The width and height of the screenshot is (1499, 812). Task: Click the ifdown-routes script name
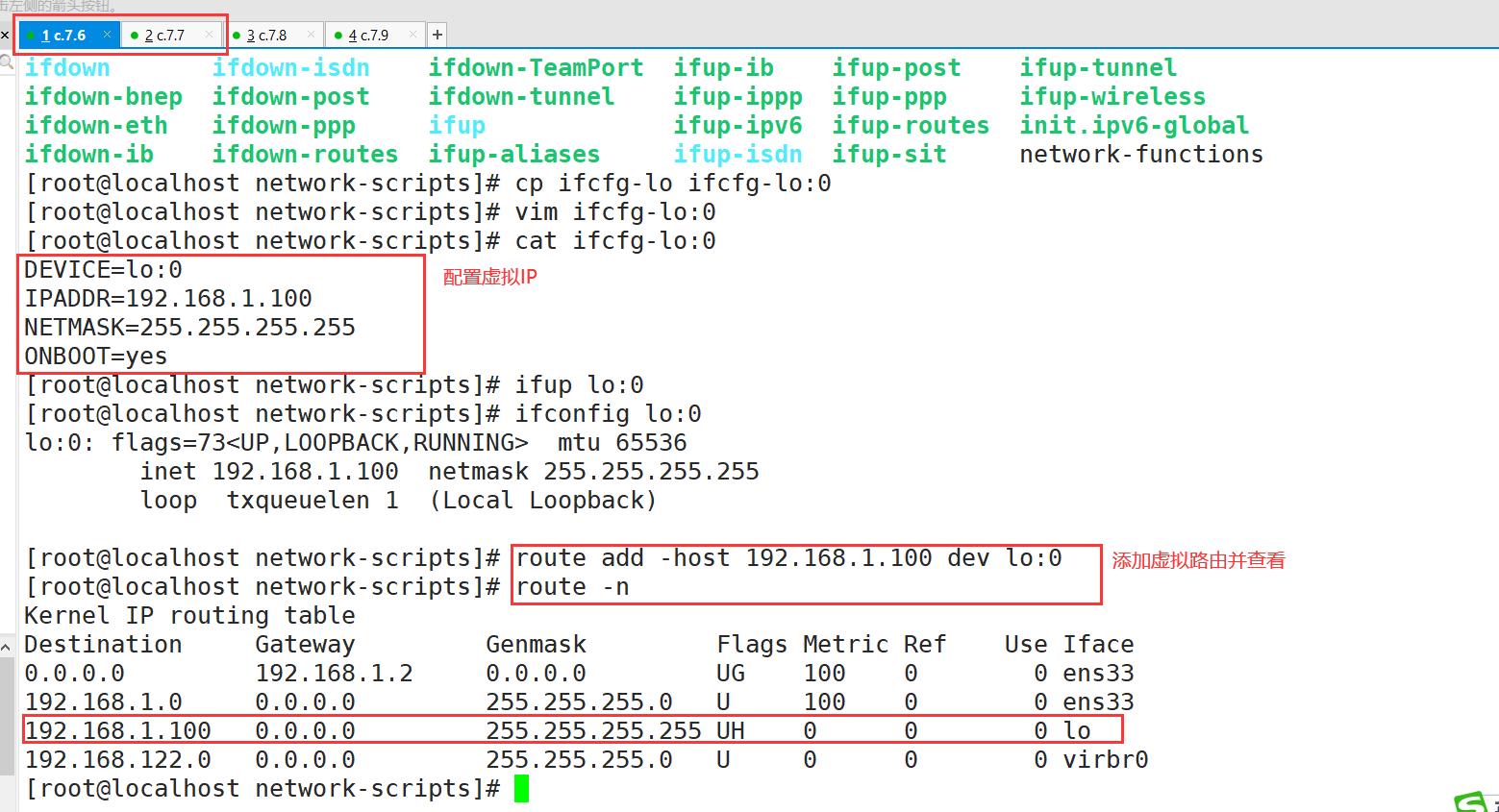click(x=305, y=155)
